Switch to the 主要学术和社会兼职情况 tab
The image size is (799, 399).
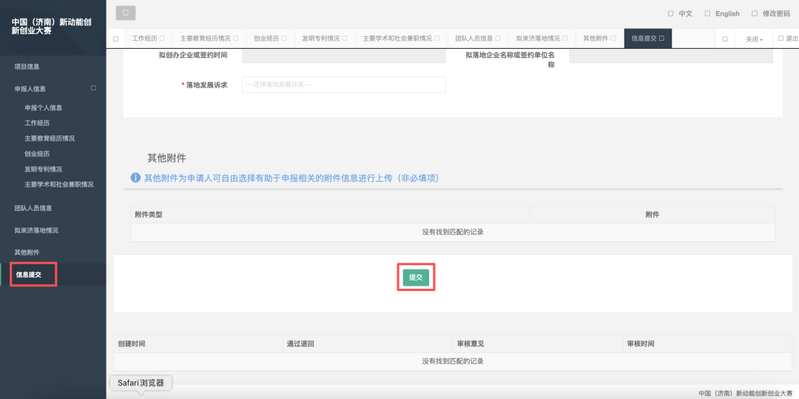click(397, 38)
